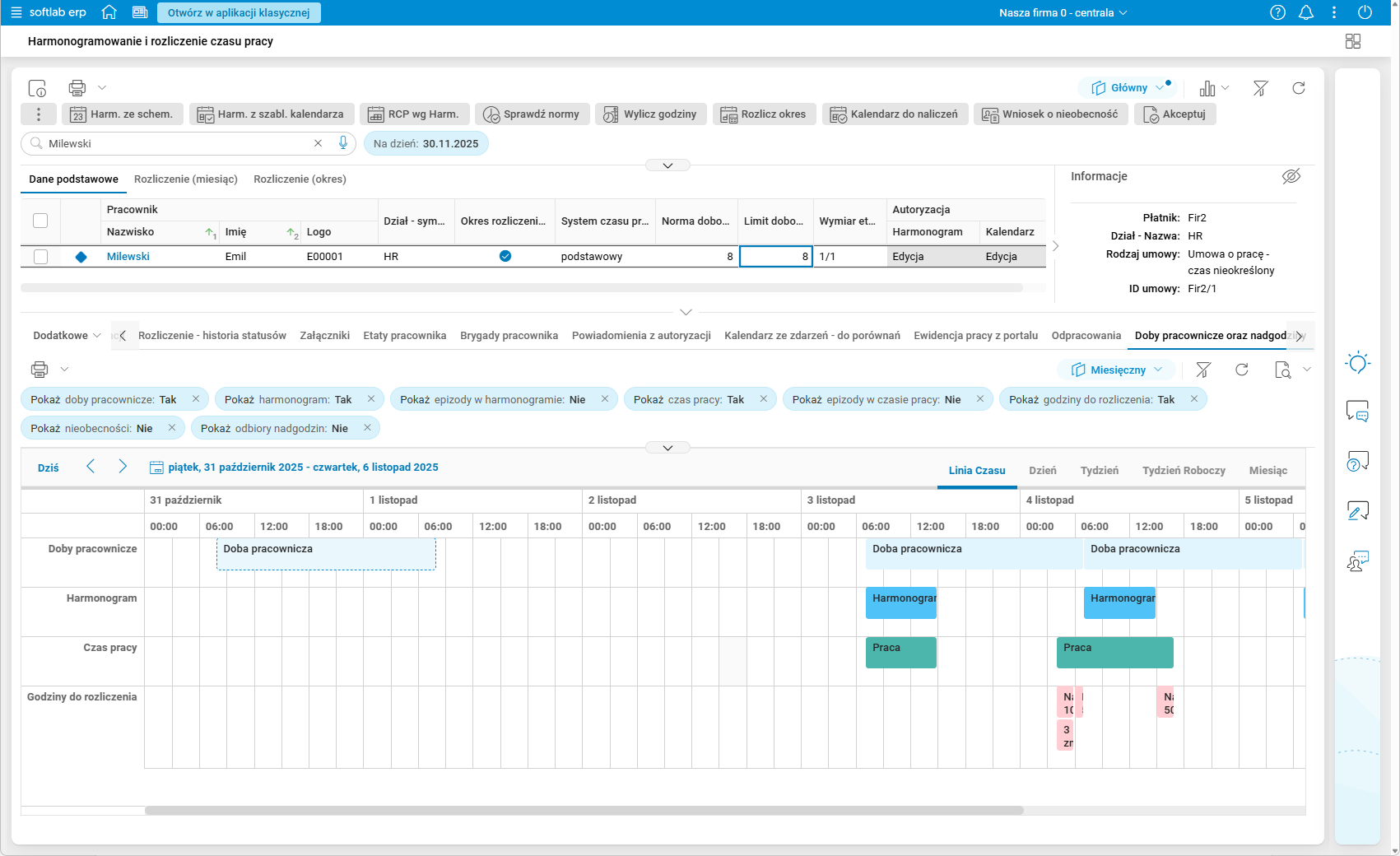The height and width of the screenshot is (856, 1400).
Task: Open the news panel icon next to home
Action: pyautogui.click(x=140, y=12)
